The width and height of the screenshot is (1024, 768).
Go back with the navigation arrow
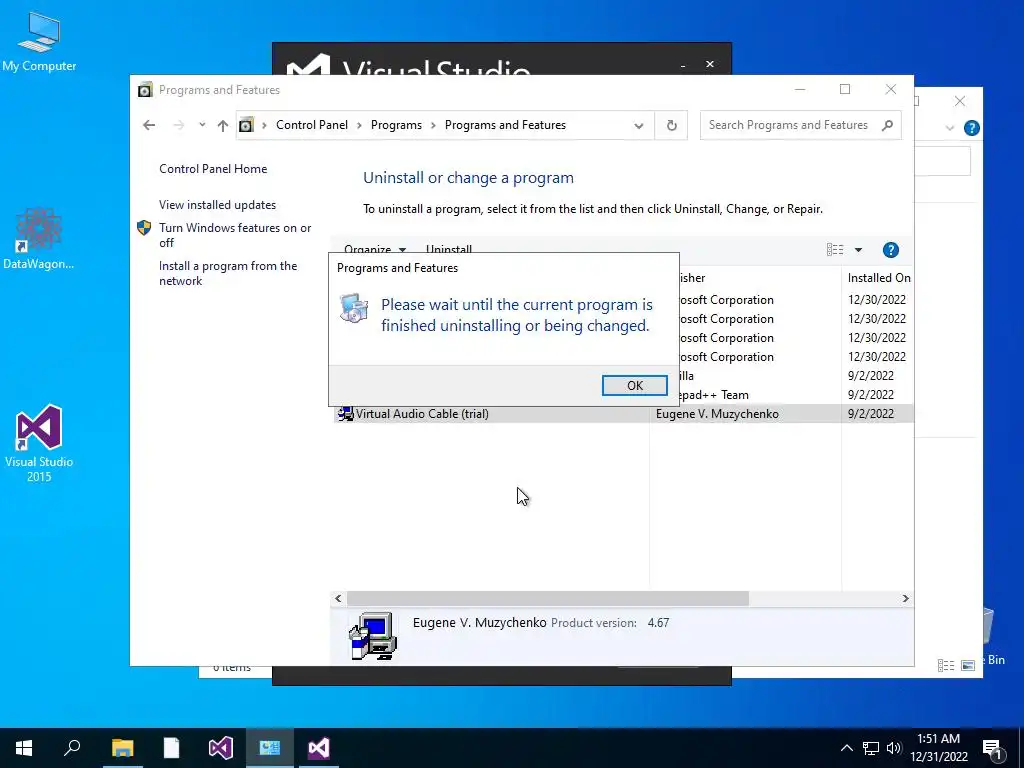click(x=149, y=125)
